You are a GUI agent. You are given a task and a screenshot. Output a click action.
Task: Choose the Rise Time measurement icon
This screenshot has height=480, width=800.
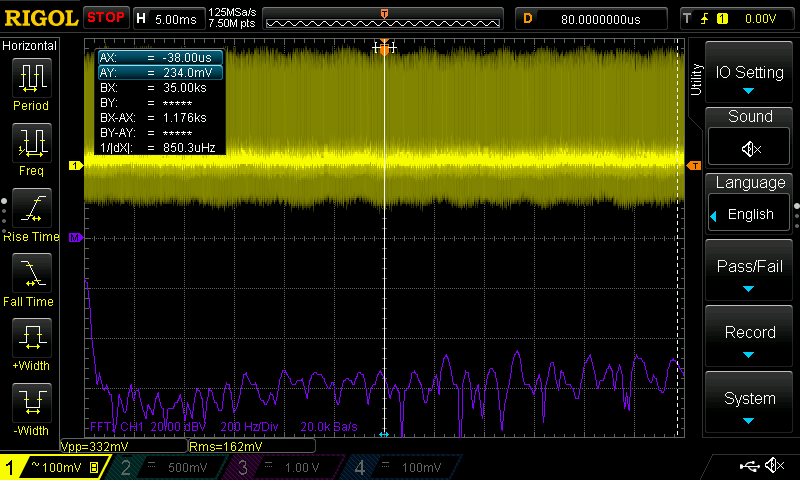click(x=32, y=208)
